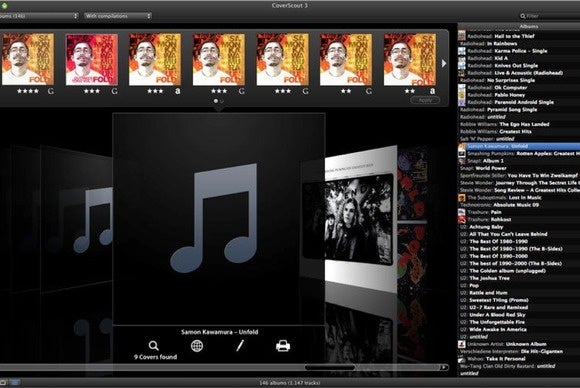Screen dimensions: 580x388
Task: Select the two-star cover with the Google icon
Action: (346, 60)
